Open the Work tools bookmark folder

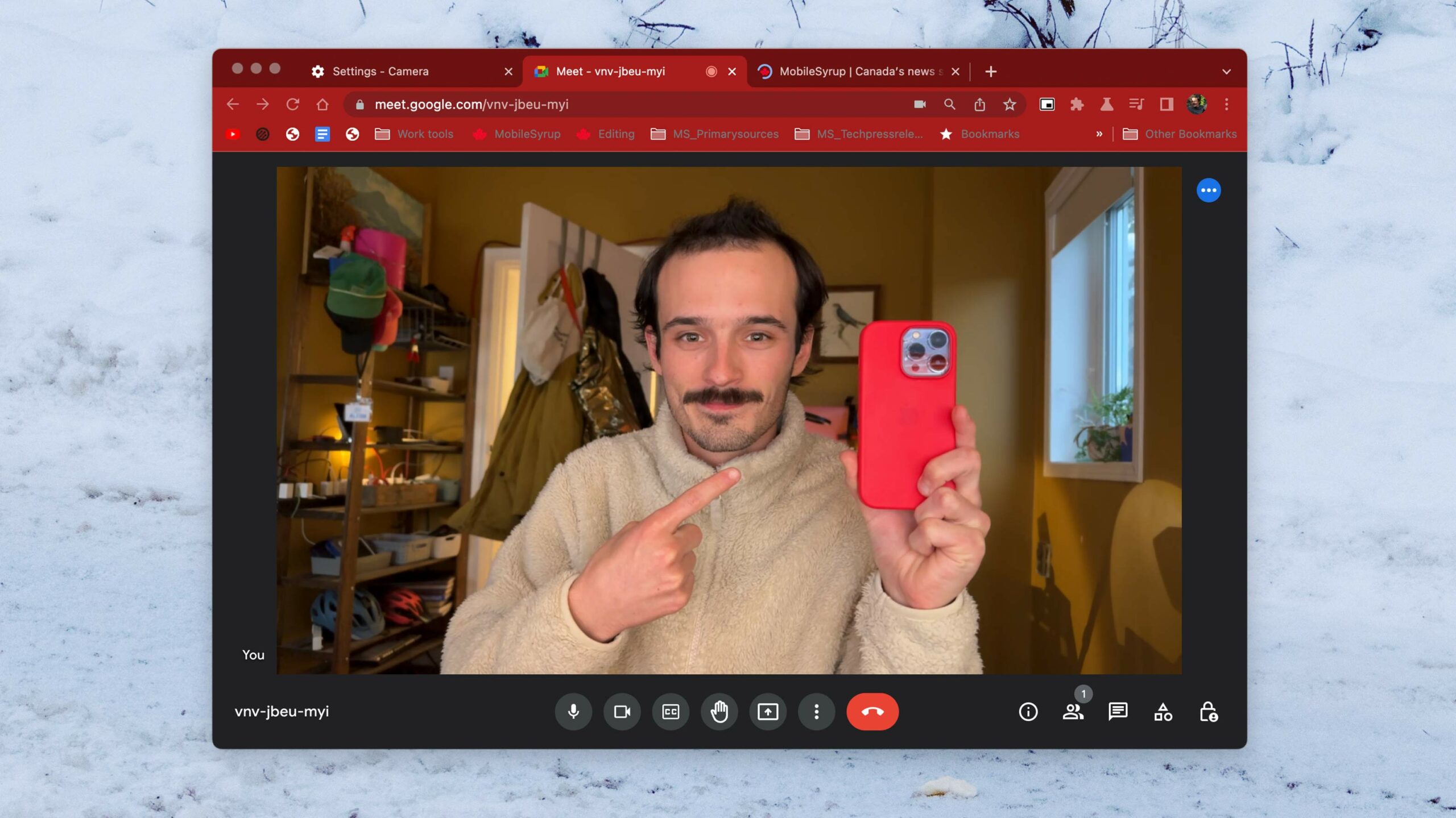(x=414, y=134)
